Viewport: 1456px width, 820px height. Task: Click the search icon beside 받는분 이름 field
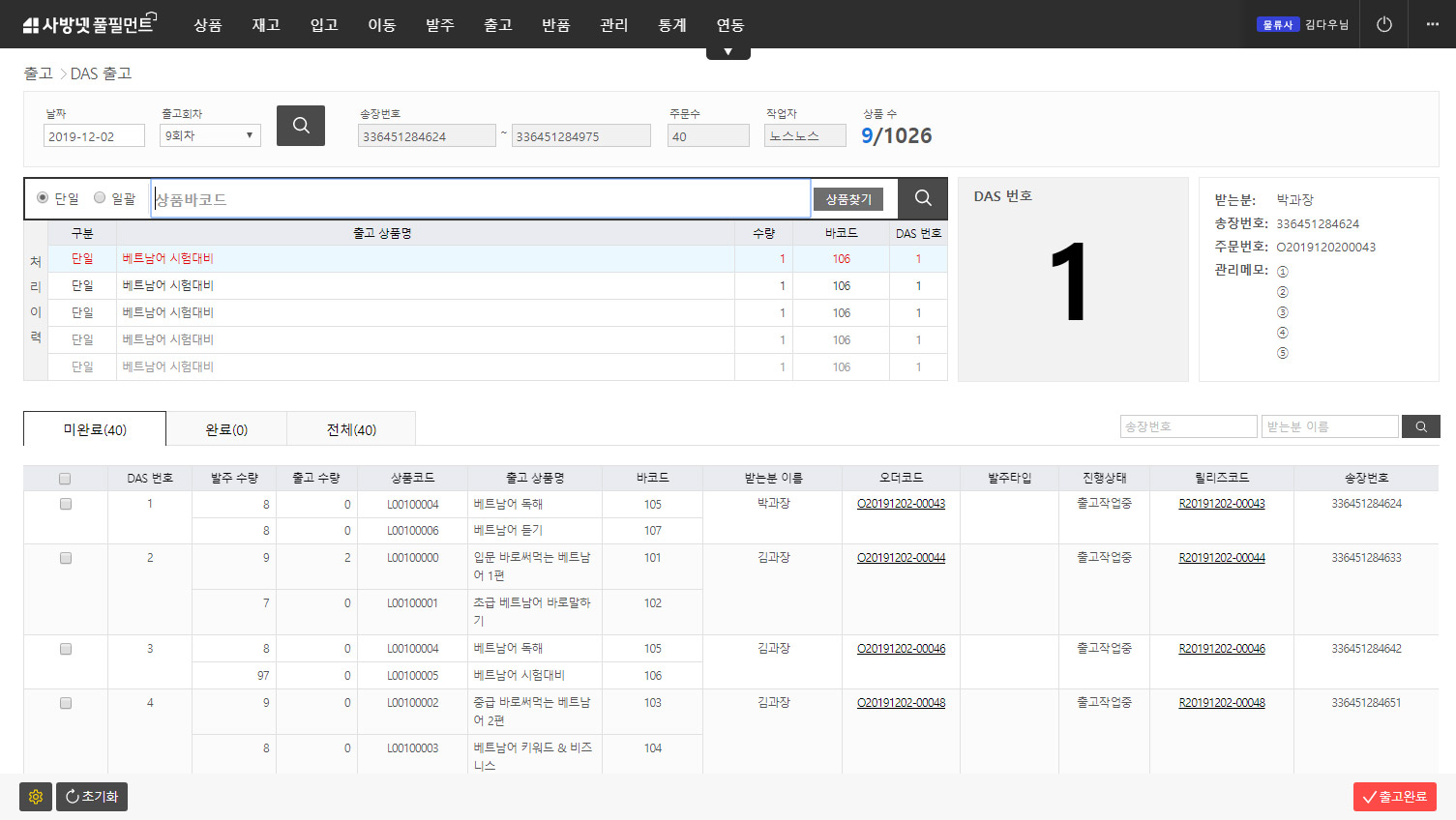coord(1421,426)
